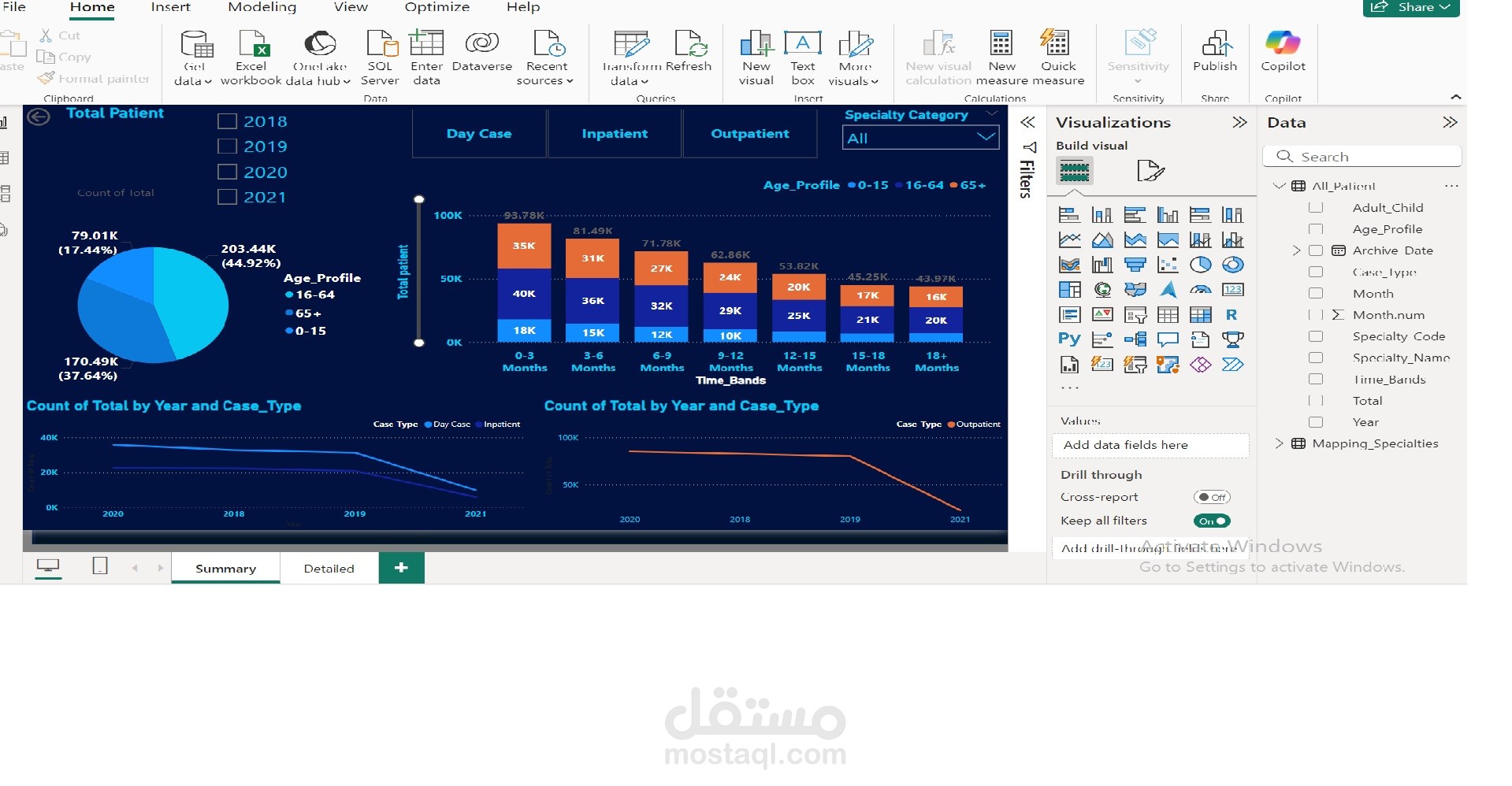Image resolution: width=1512 pixels, height=786 pixels.
Task: Select the Gauge visual icon
Action: (x=1200, y=290)
